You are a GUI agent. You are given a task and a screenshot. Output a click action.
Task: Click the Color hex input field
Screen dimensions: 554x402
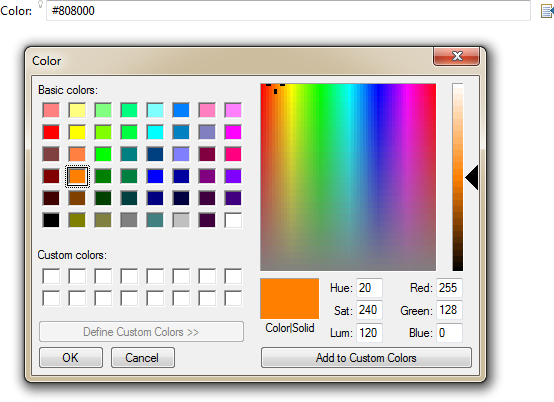[x=288, y=11]
